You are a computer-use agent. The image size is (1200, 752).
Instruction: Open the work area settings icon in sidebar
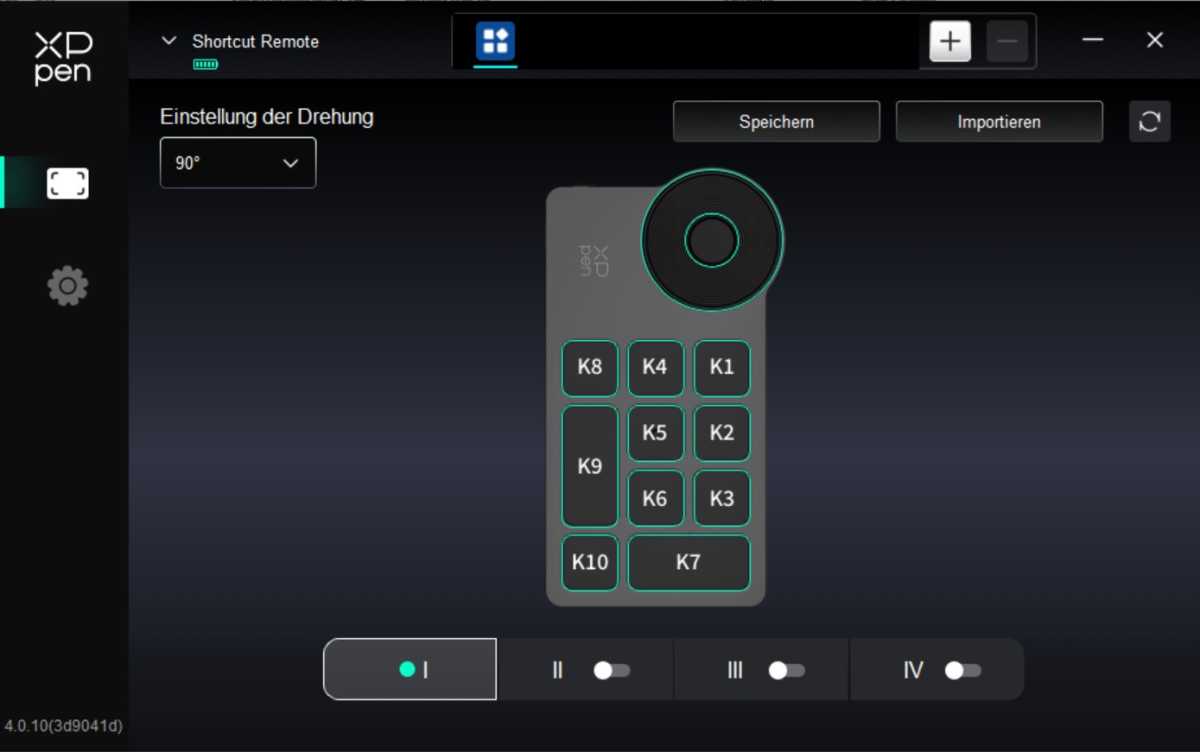tap(67, 183)
